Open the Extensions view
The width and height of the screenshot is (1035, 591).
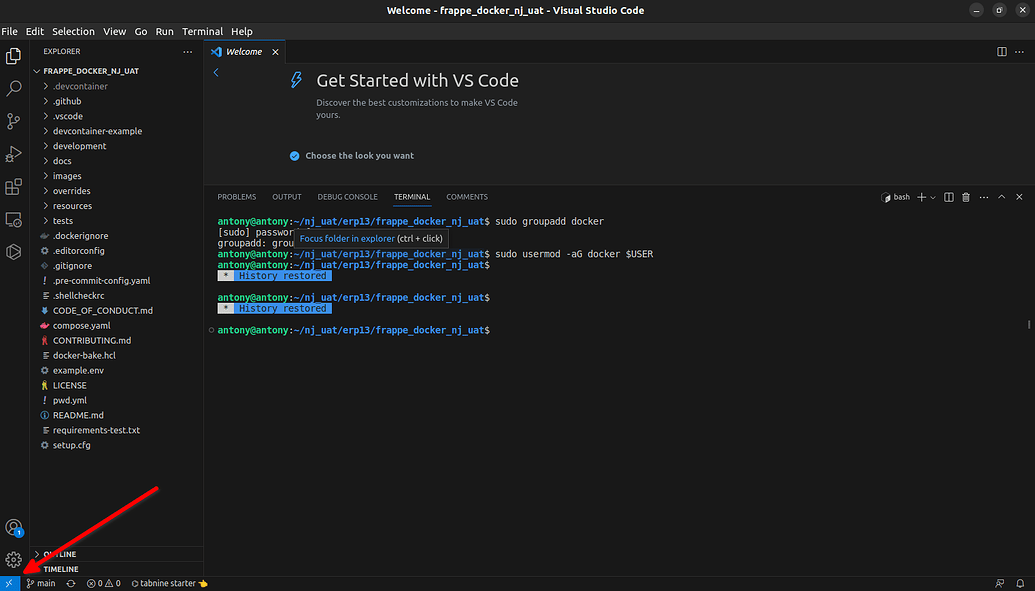coord(14,187)
